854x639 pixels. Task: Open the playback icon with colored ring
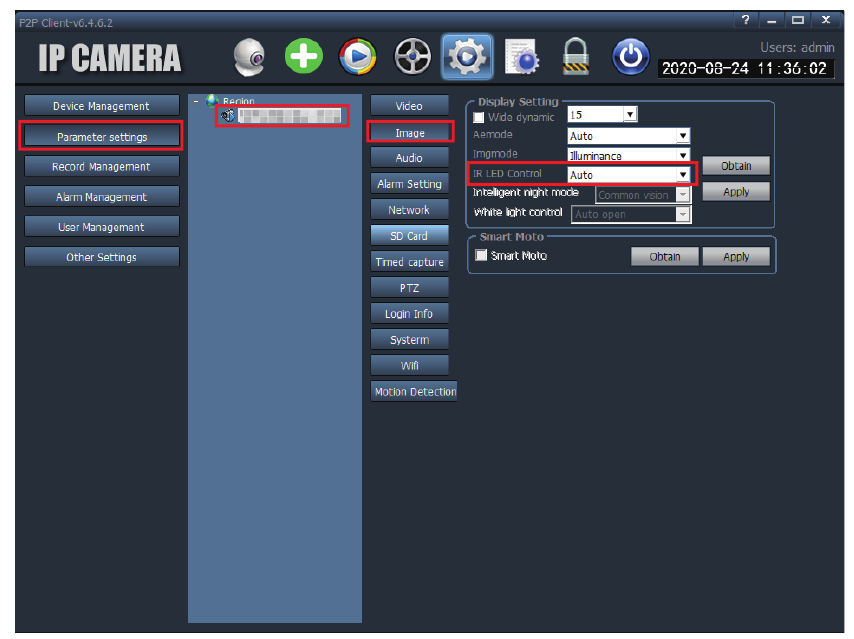[357, 56]
